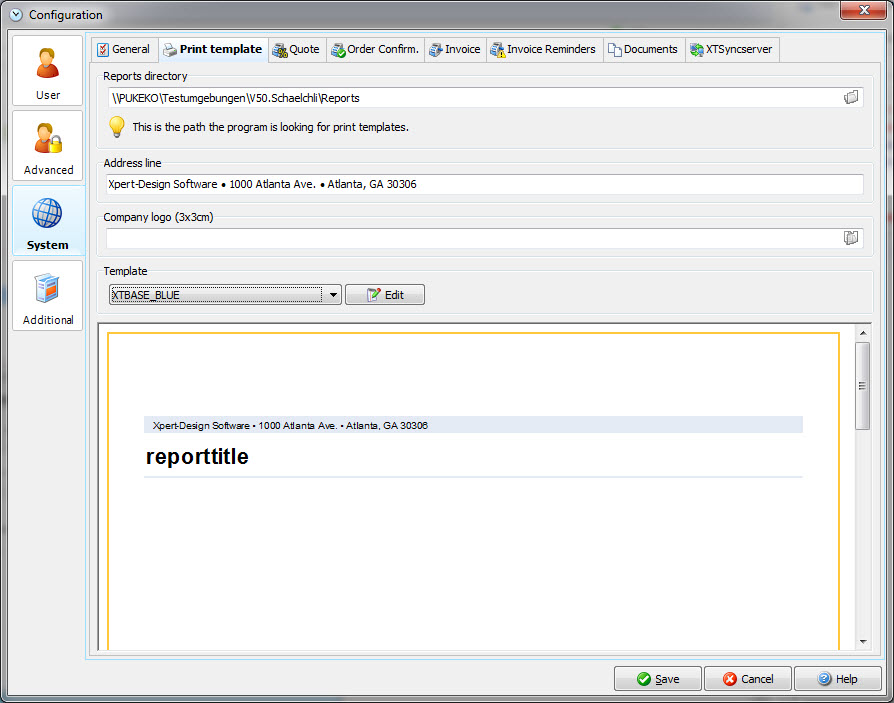Expand the XTBASE_BLUE template list
The height and width of the screenshot is (703, 894).
coord(333,294)
